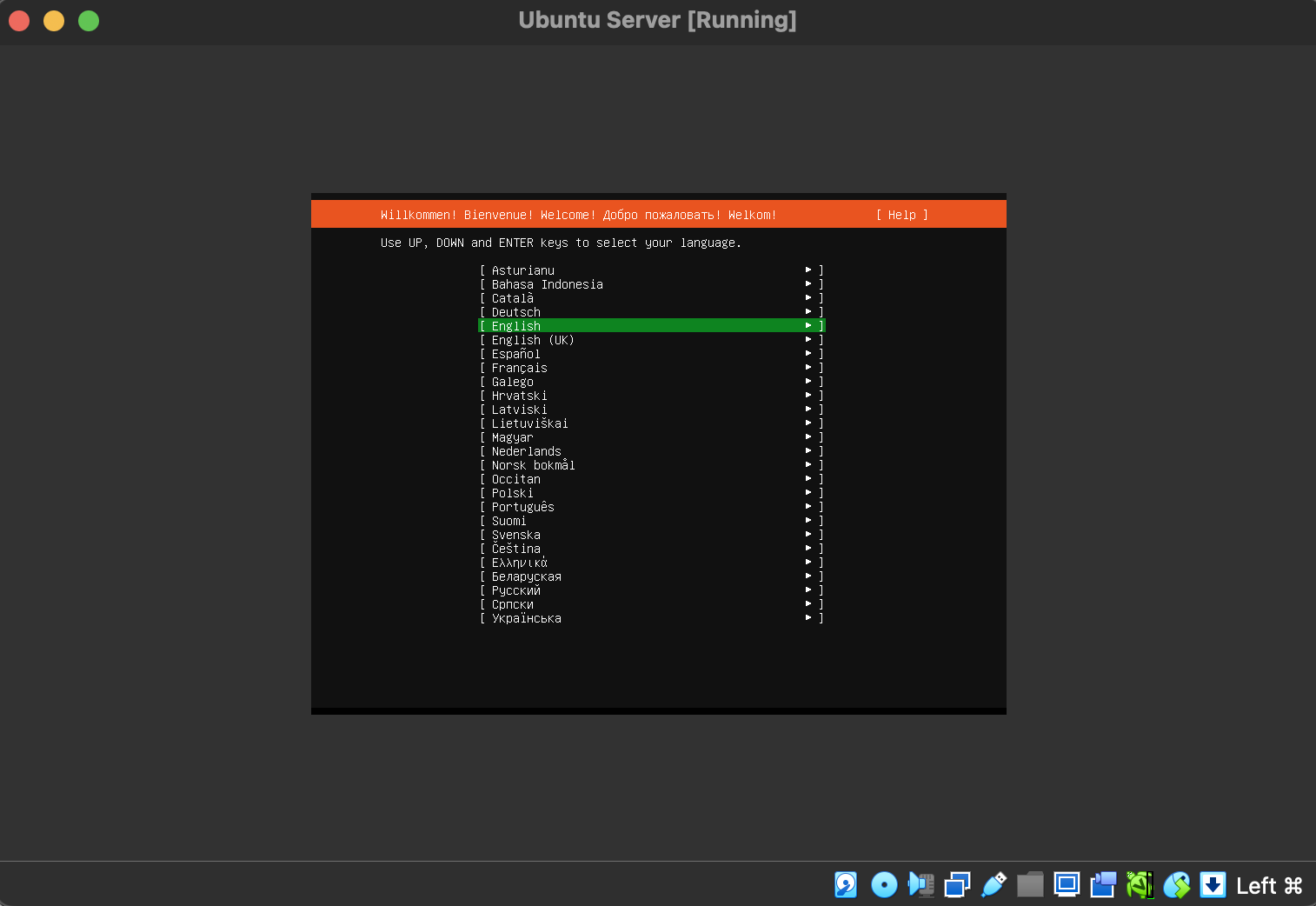Select English (UK) language

point(652,340)
